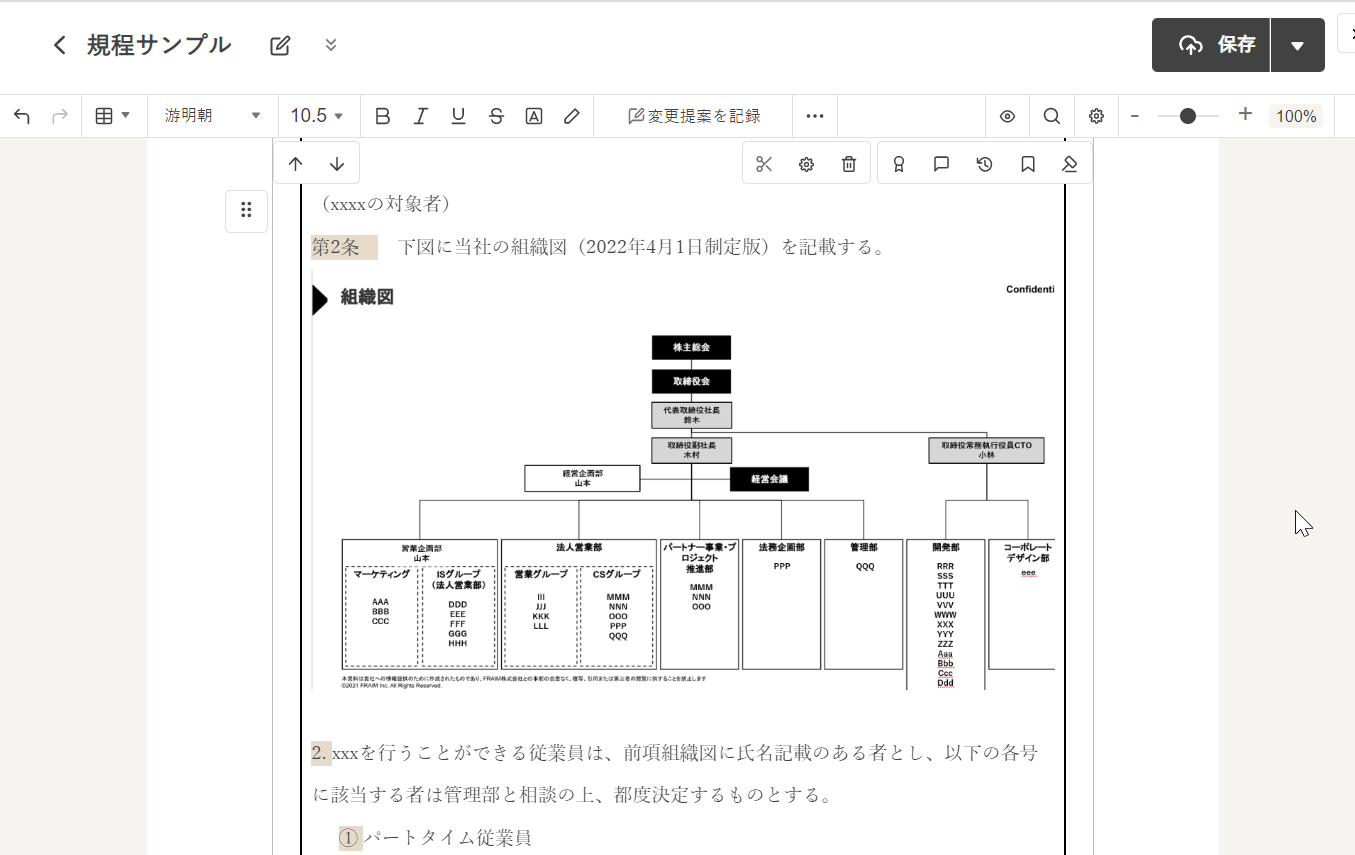Click the 保存 button
This screenshot has width=1355, height=855.
[1212, 46]
